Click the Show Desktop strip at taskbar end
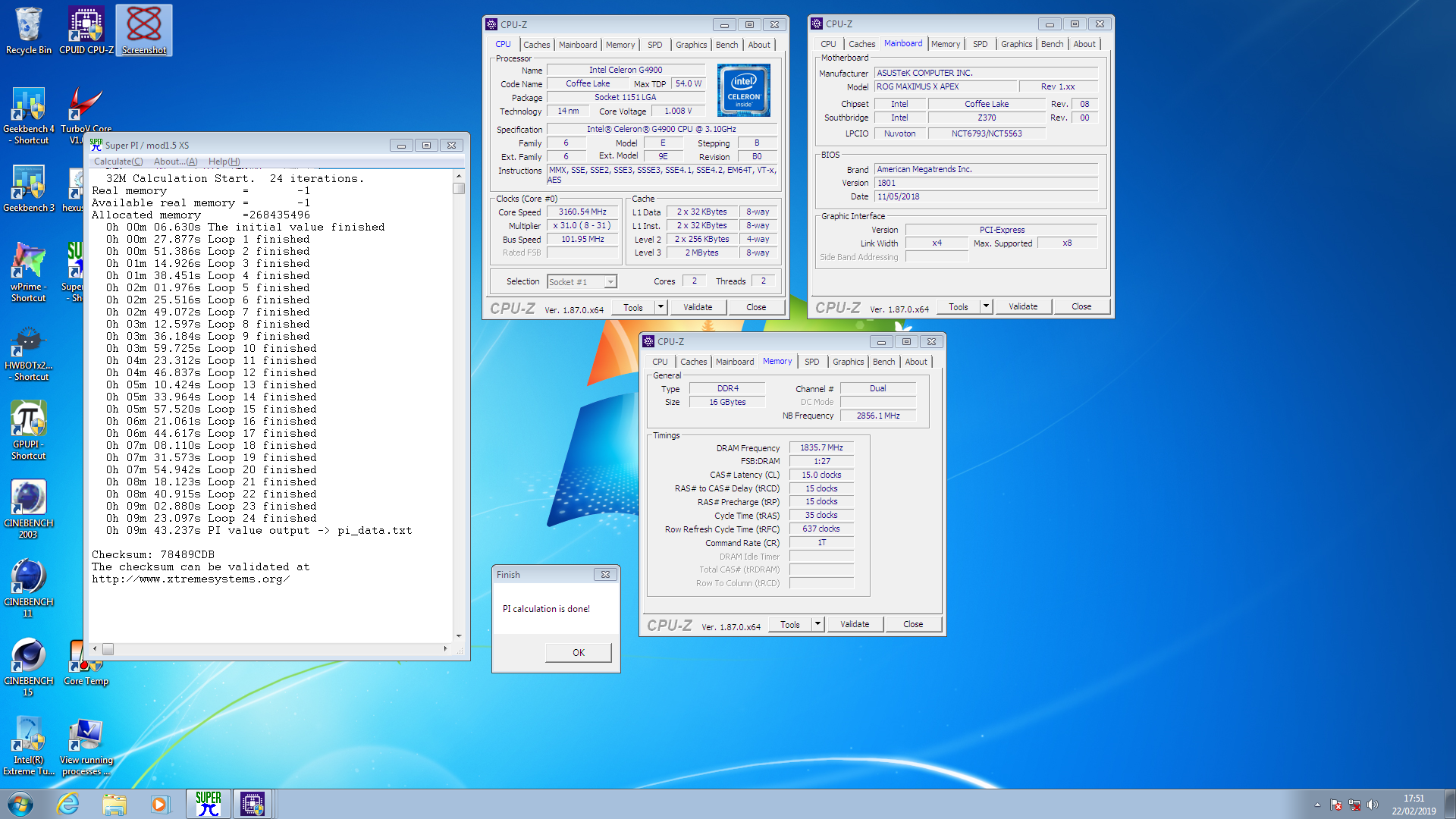1456x819 pixels. pos(1451,804)
